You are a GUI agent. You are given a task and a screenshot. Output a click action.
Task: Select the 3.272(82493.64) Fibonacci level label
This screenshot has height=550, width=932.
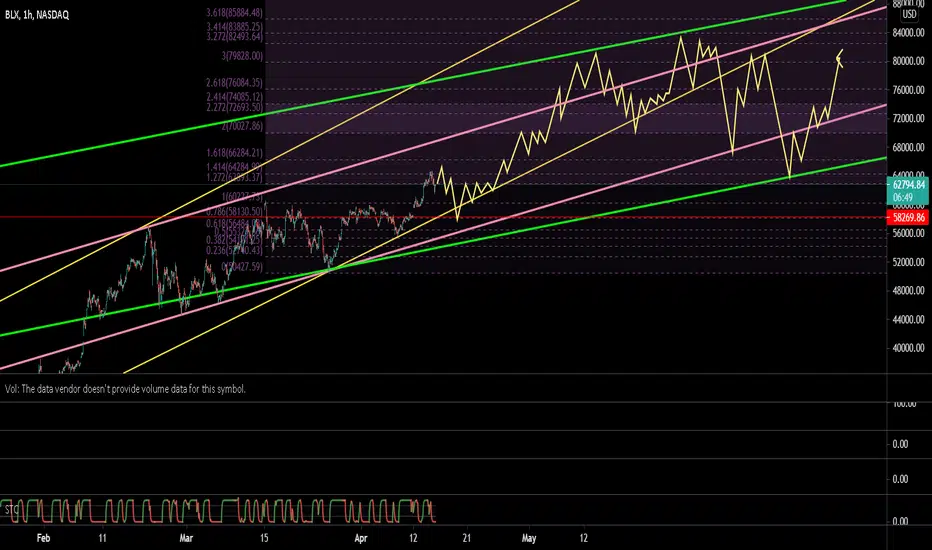pos(234,37)
